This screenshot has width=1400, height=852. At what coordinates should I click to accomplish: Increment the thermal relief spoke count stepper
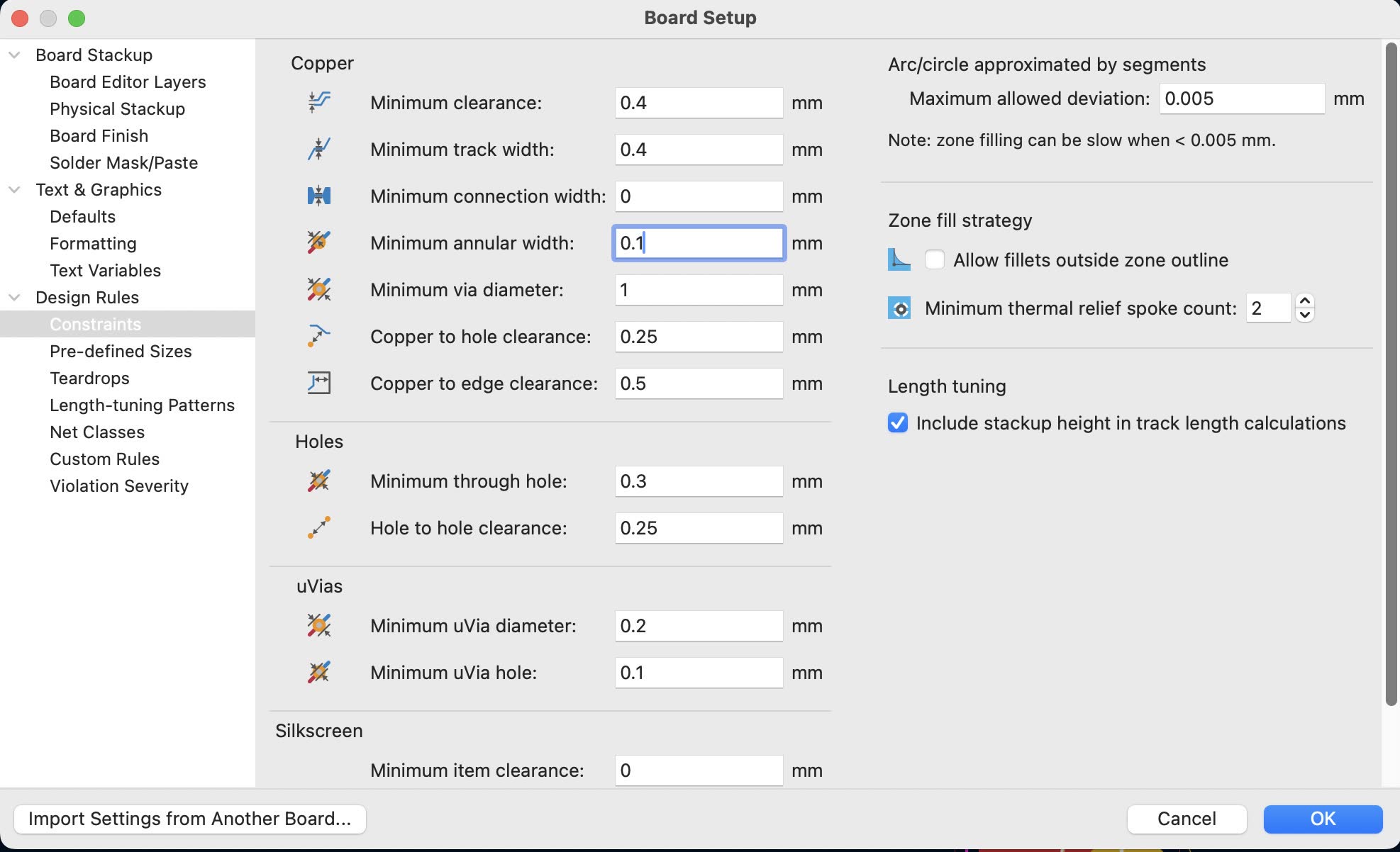pyautogui.click(x=1305, y=301)
